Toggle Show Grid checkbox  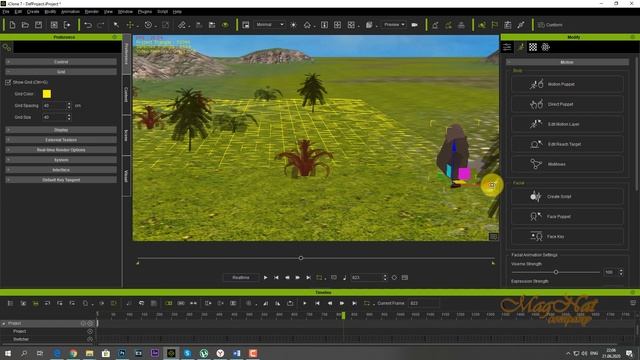click(8, 82)
